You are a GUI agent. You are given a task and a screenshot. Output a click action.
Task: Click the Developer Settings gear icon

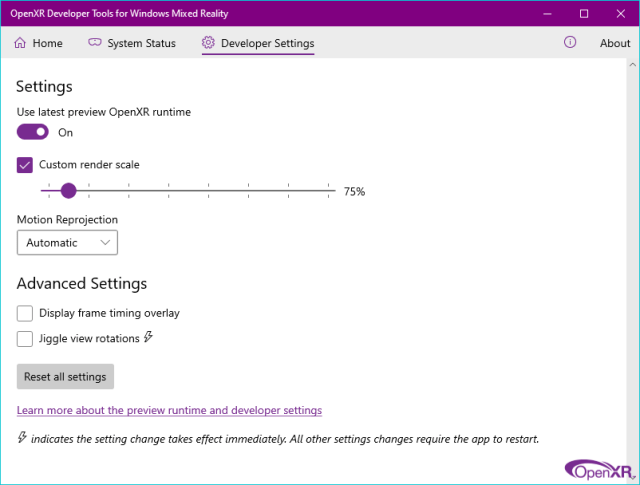click(208, 42)
